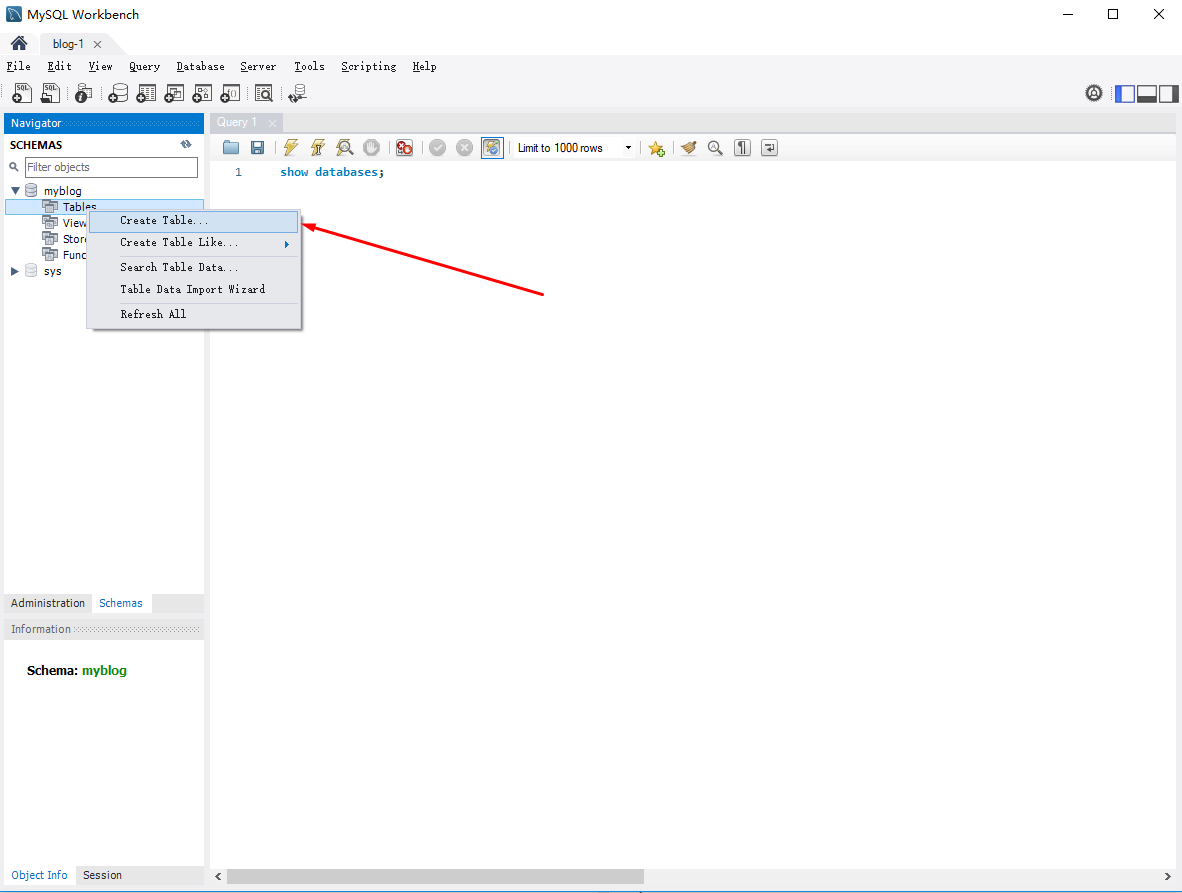The height and width of the screenshot is (893, 1182).
Task: Close the Query 1 tab
Action: pyautogui.click(x=272, y=123)
